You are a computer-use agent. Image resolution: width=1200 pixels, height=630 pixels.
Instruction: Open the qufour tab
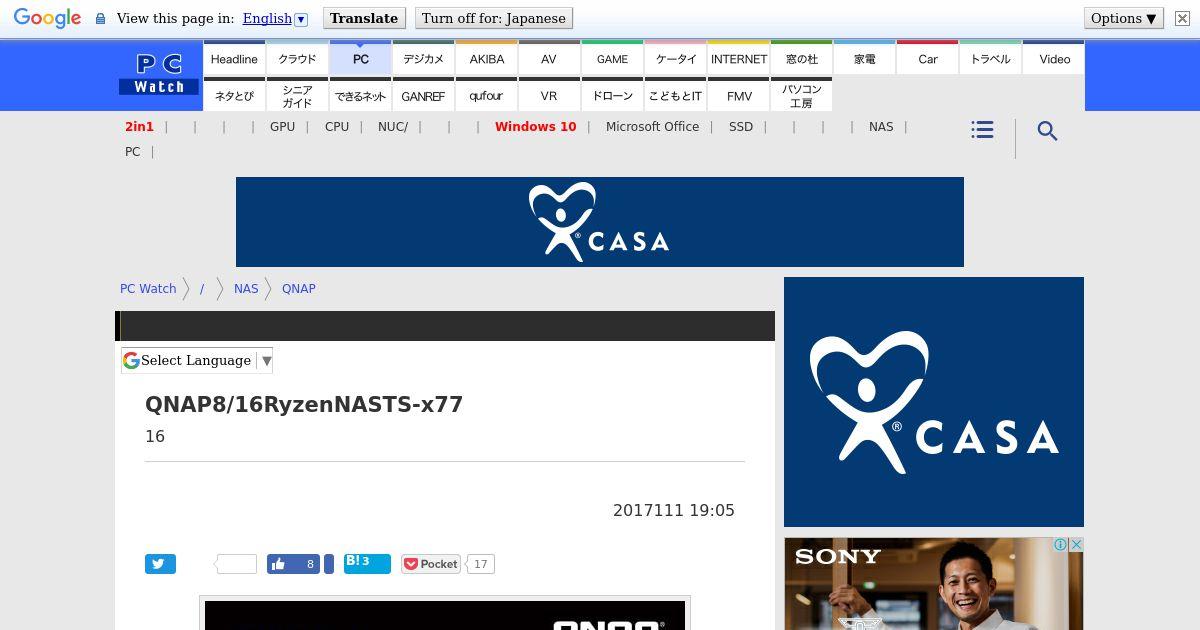pos(486,95)
